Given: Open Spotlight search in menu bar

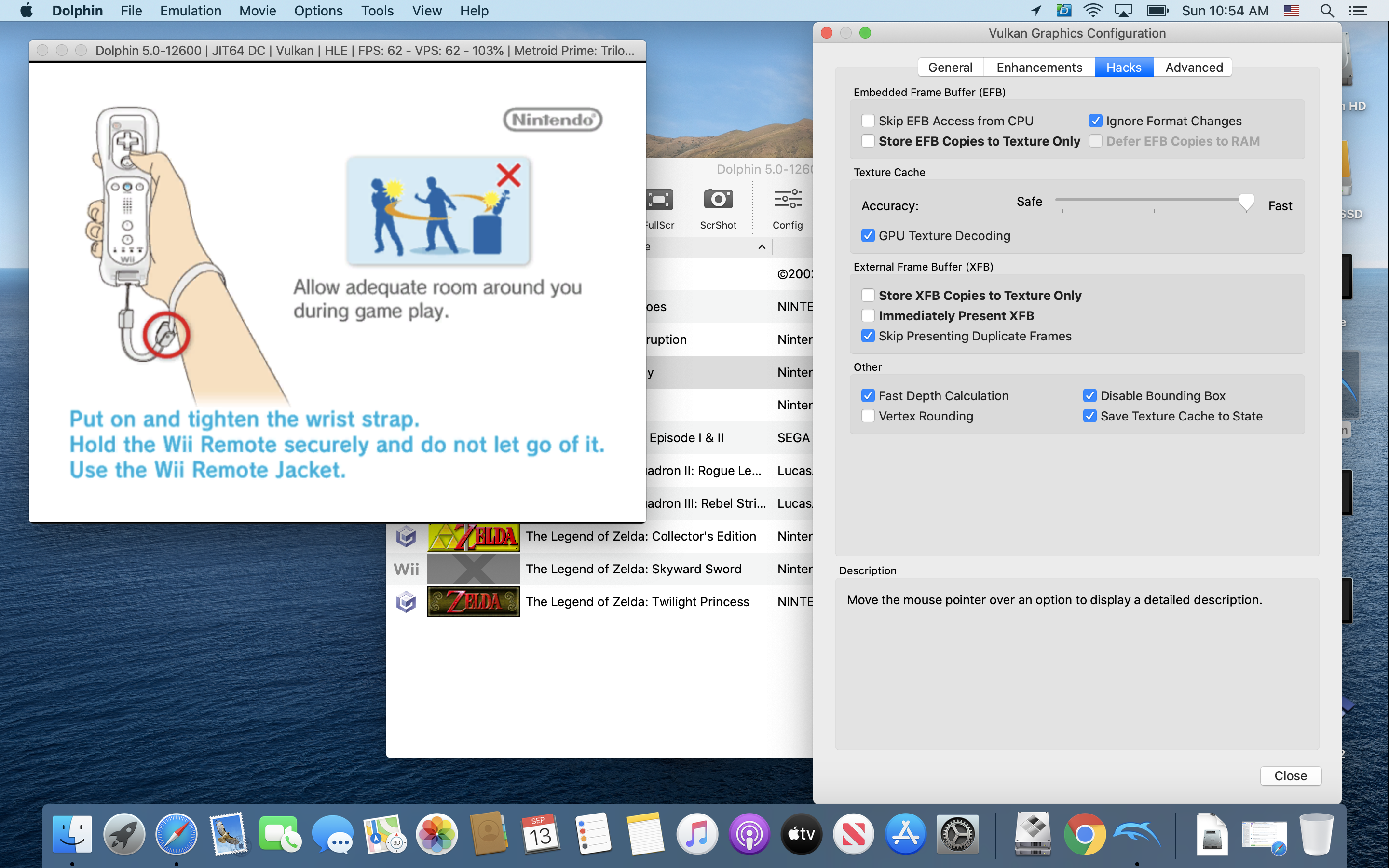Looking at the screenshot, I should [1327, 10].
